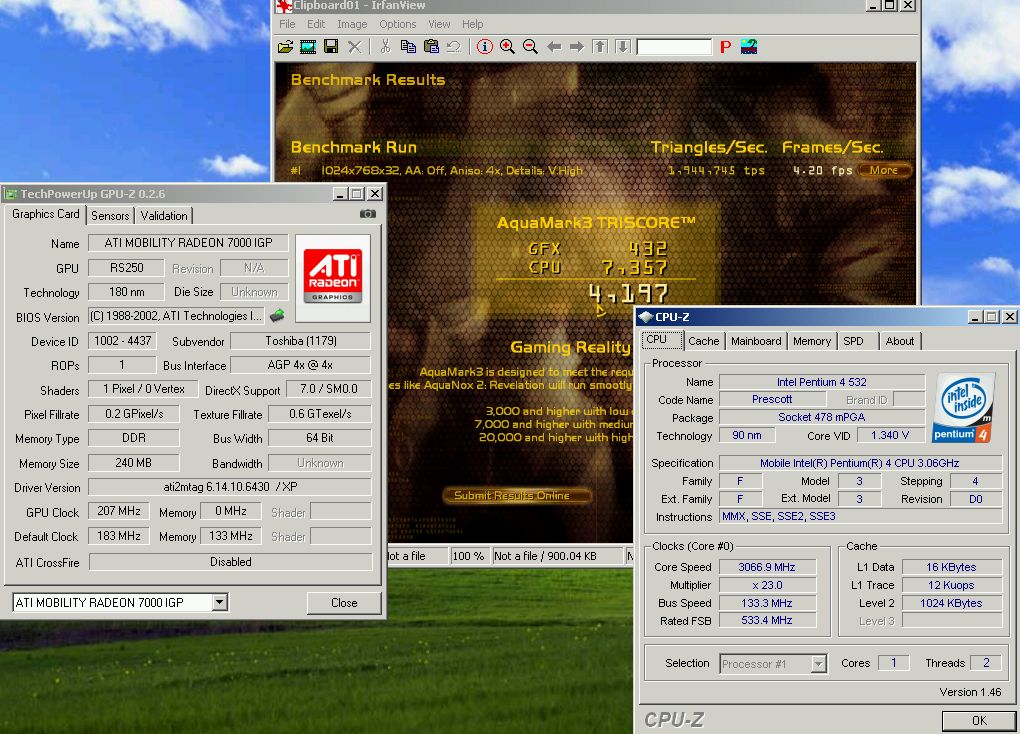Switch to the Cache tab in CPU-Z
1020x734 pixels.
tap(703, 341)
